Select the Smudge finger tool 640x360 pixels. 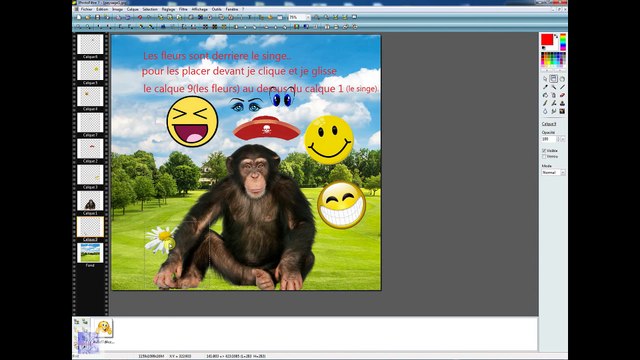[553, 111]
